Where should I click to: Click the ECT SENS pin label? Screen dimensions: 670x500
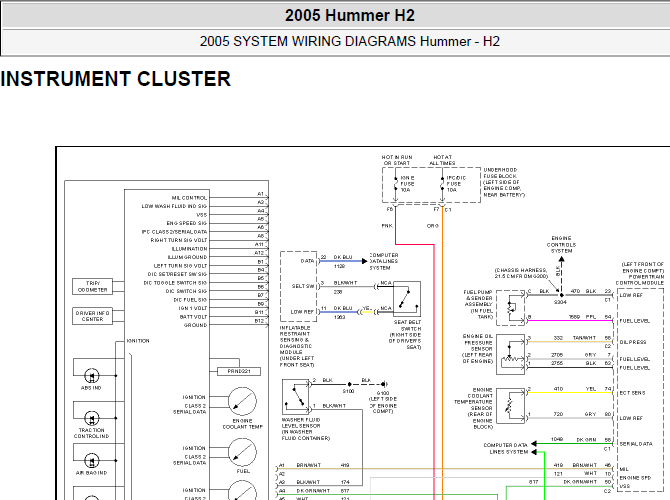coord(632,393)
